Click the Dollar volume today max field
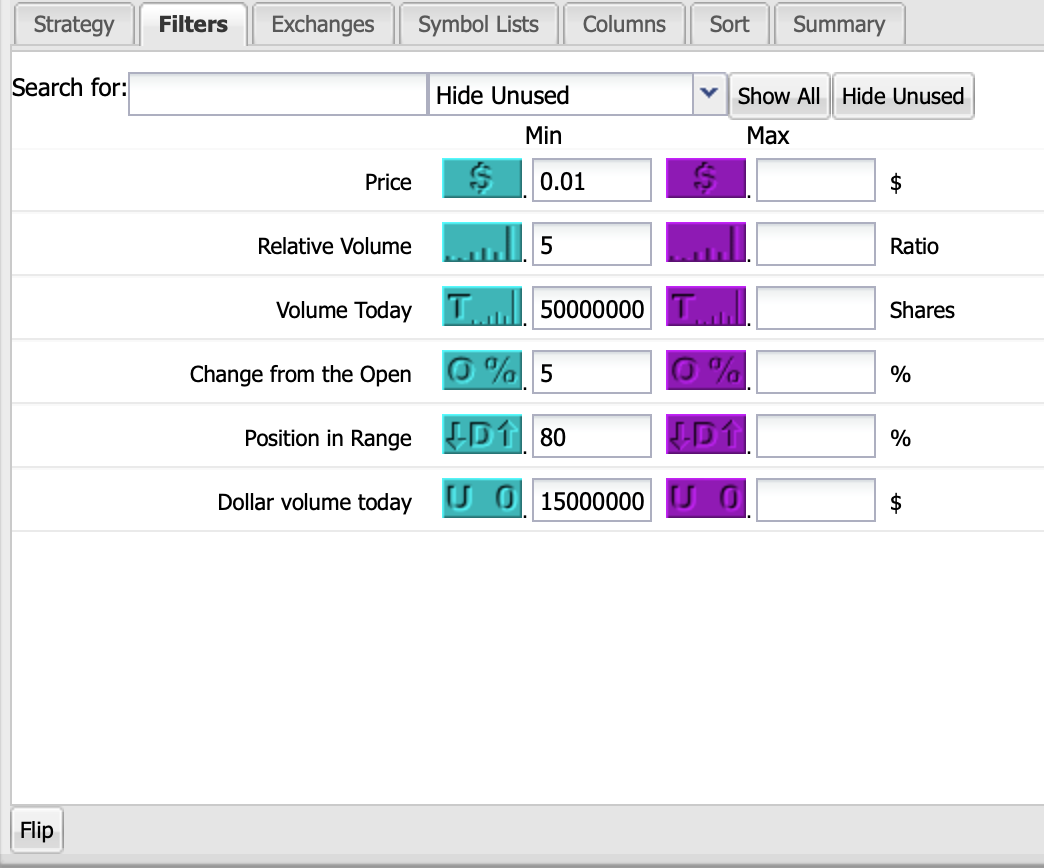The height and width of the screenshot is (868, 1044). tap(815, 502)
